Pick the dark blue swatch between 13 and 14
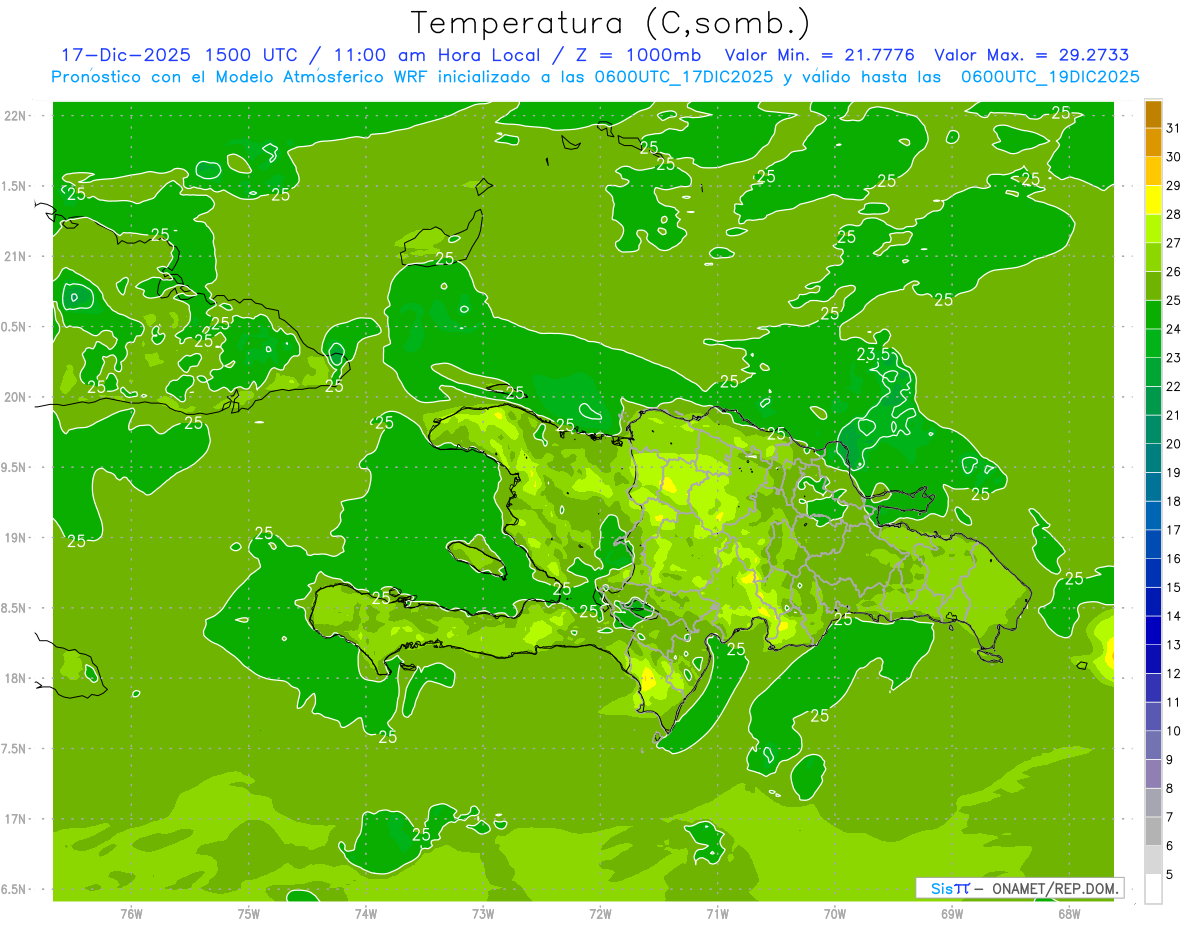The width and height of the screenshot is (1200, 927). click(x=1153, y=630)
